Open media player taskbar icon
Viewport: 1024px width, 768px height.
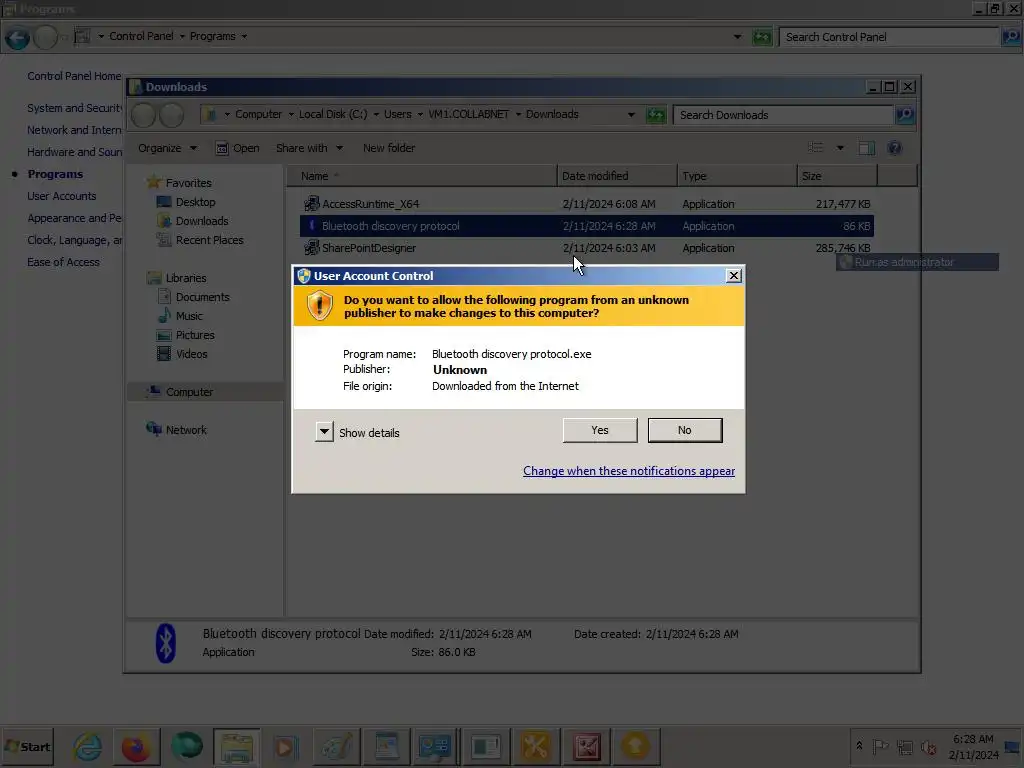tap(285, 746)
